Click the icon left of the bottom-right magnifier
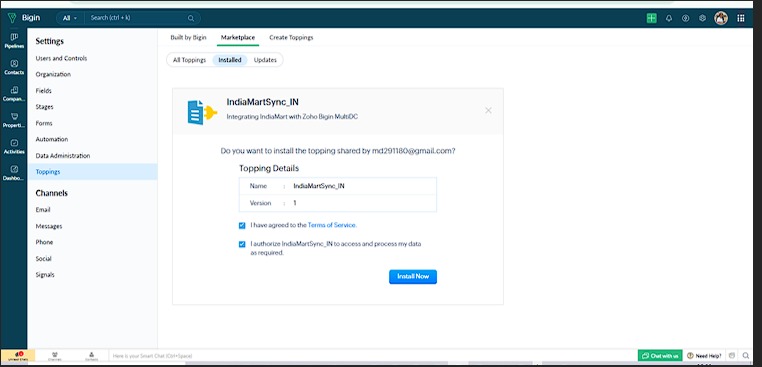 click(x=732, y=356)
